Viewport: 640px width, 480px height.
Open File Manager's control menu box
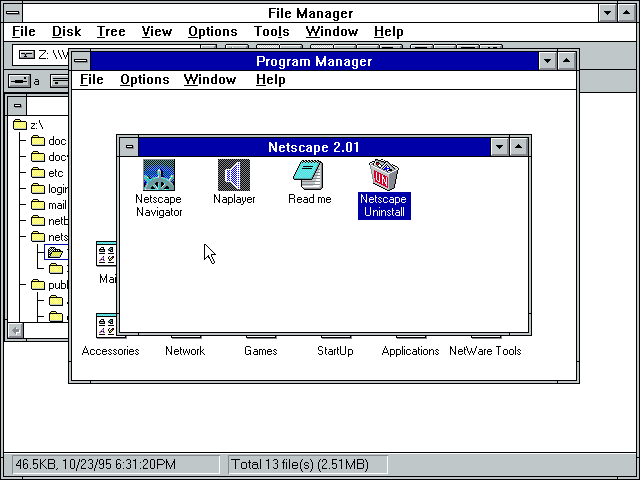[x=13, y=13]
